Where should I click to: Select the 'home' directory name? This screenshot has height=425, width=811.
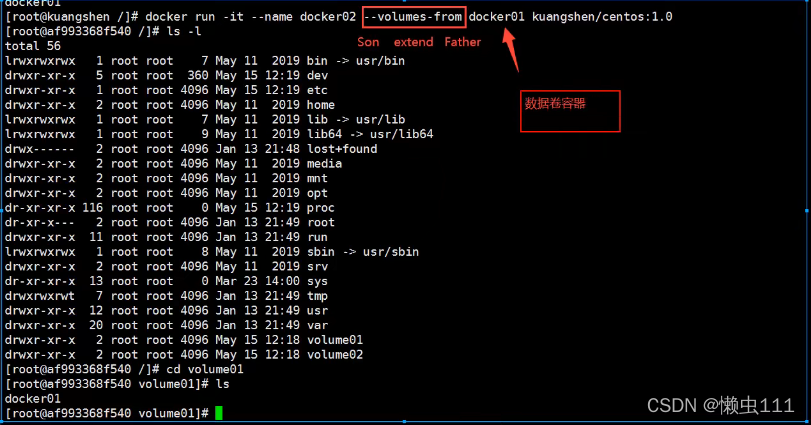click(321, 105)
